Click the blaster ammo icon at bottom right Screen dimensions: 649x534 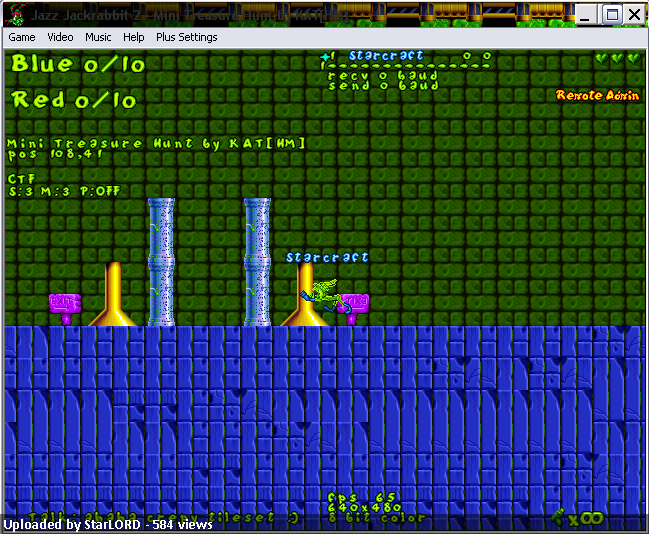[558, 517]
